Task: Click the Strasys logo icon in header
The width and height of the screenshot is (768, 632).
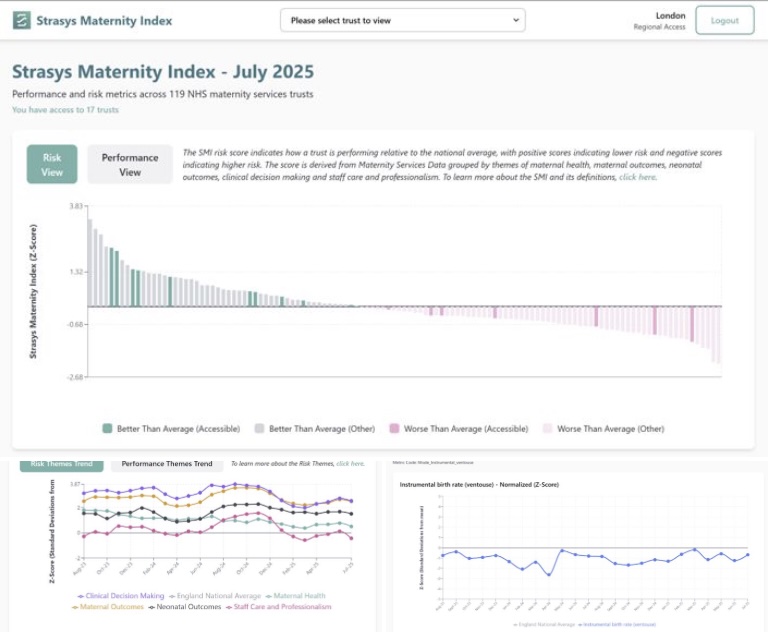Action: (x=21, y=20)
